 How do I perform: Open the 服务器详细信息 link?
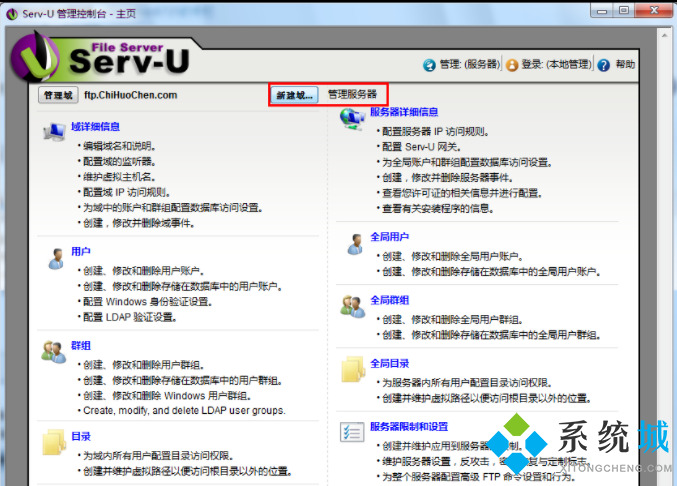[x=404, y=112]
